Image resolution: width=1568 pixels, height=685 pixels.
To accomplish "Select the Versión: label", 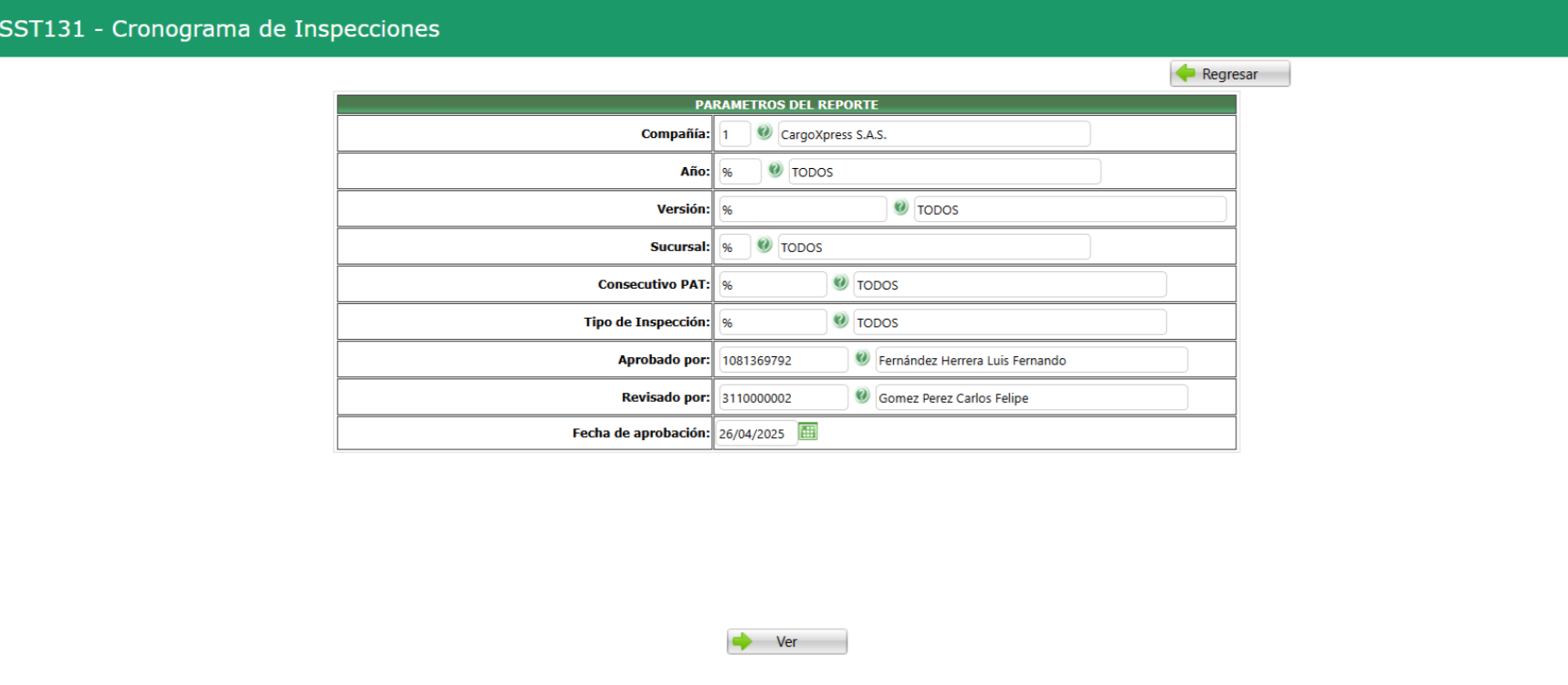I will pos(683,209).
